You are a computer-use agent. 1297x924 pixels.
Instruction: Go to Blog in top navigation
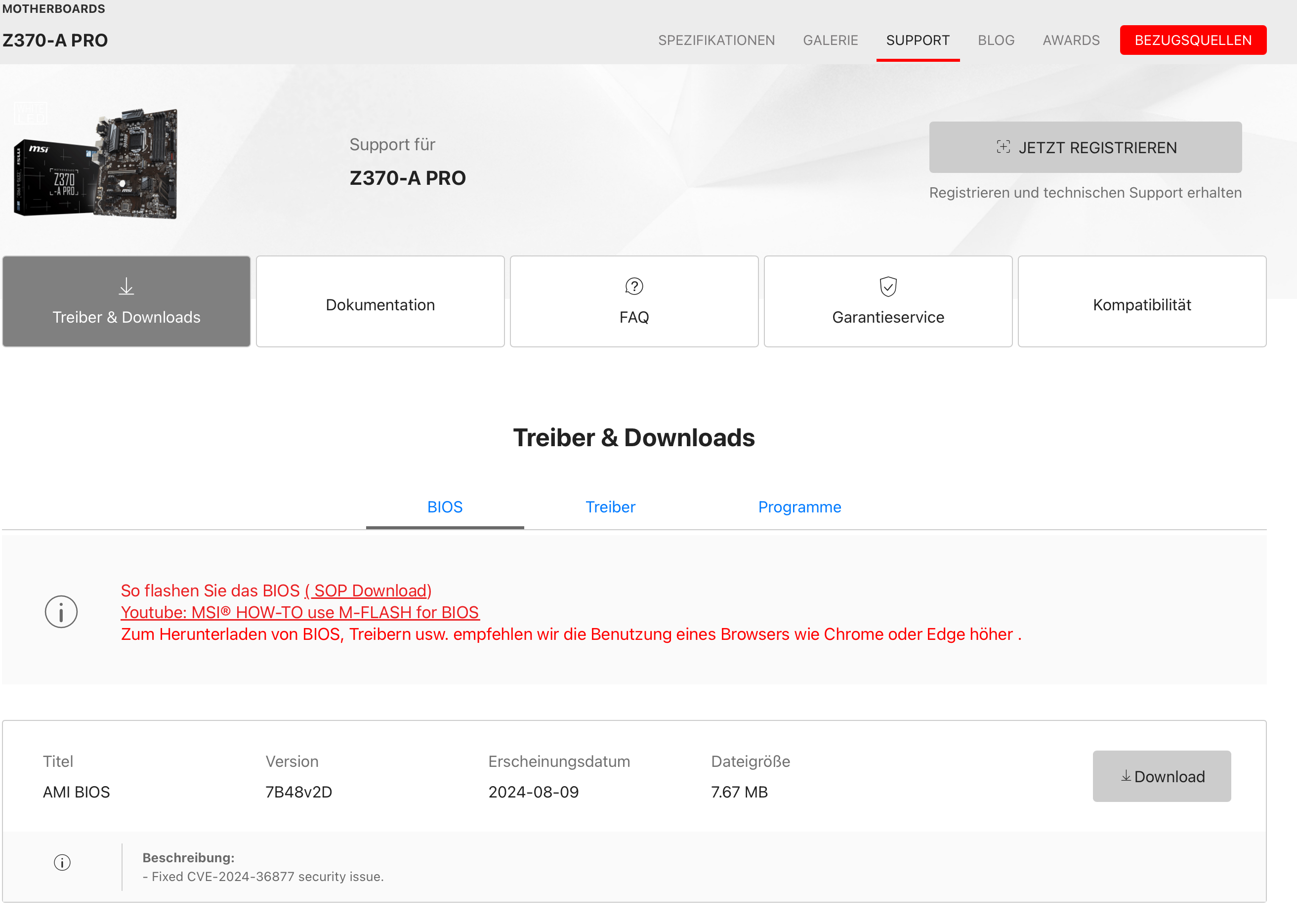tap(996, 41)
